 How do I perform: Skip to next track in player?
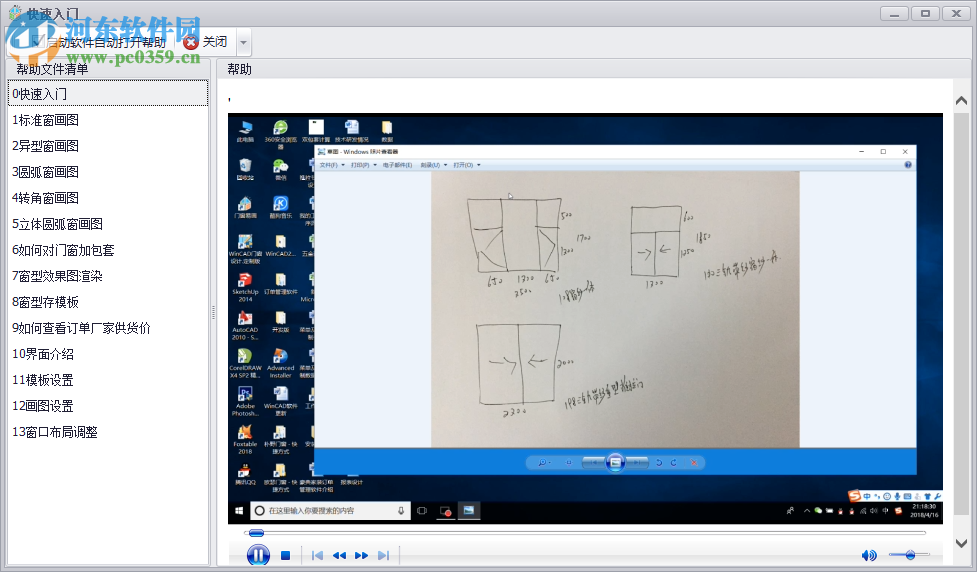pyautogui.click(x=383, y=555)
